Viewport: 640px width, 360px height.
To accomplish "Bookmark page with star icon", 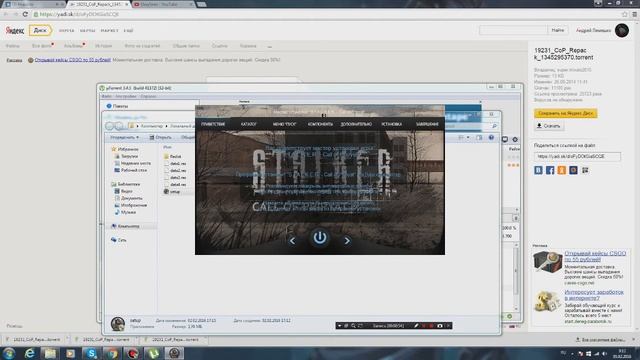I will click(x=624, y=14).
